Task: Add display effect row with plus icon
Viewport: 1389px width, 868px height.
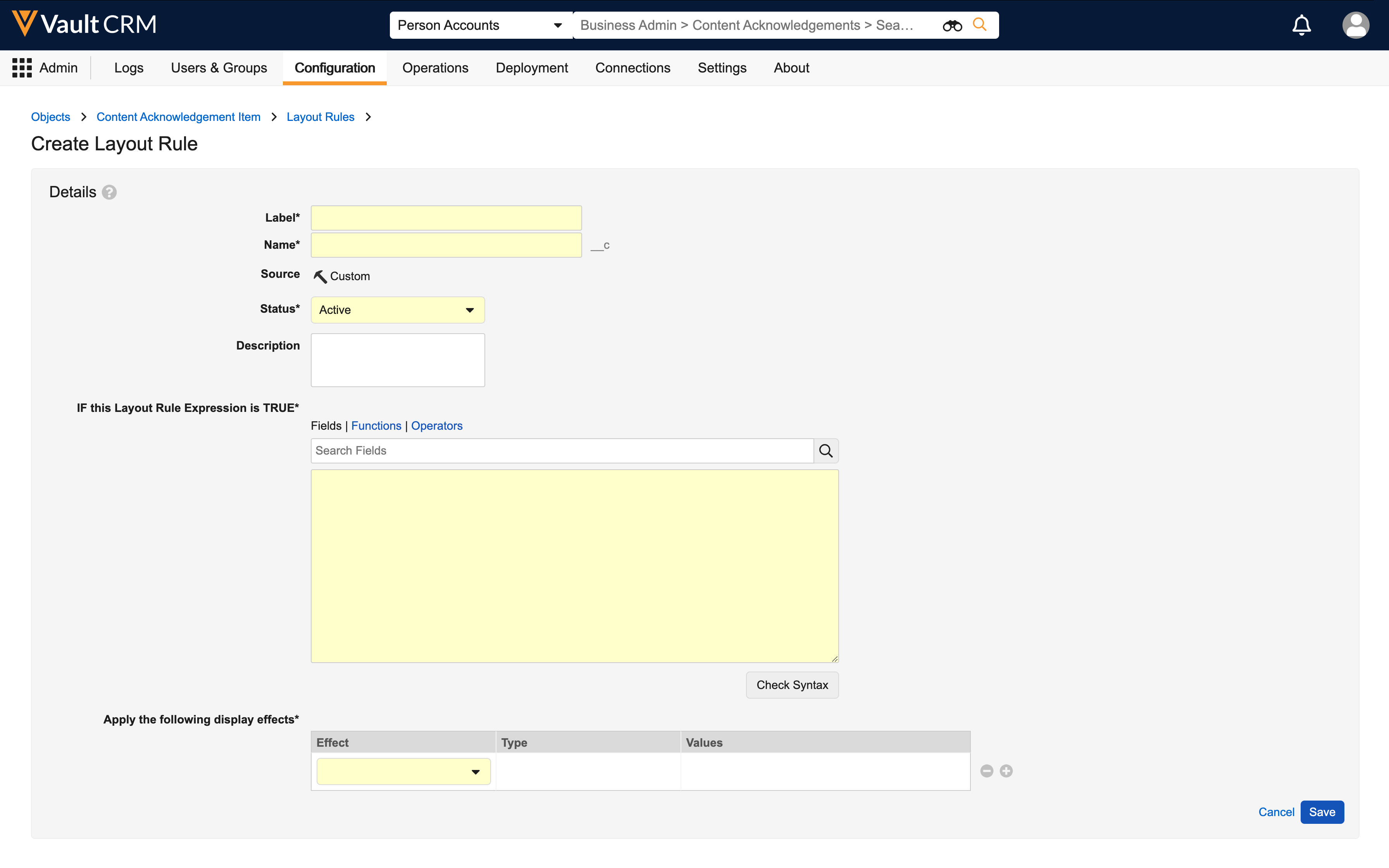Action: [x=1006, y=771]
